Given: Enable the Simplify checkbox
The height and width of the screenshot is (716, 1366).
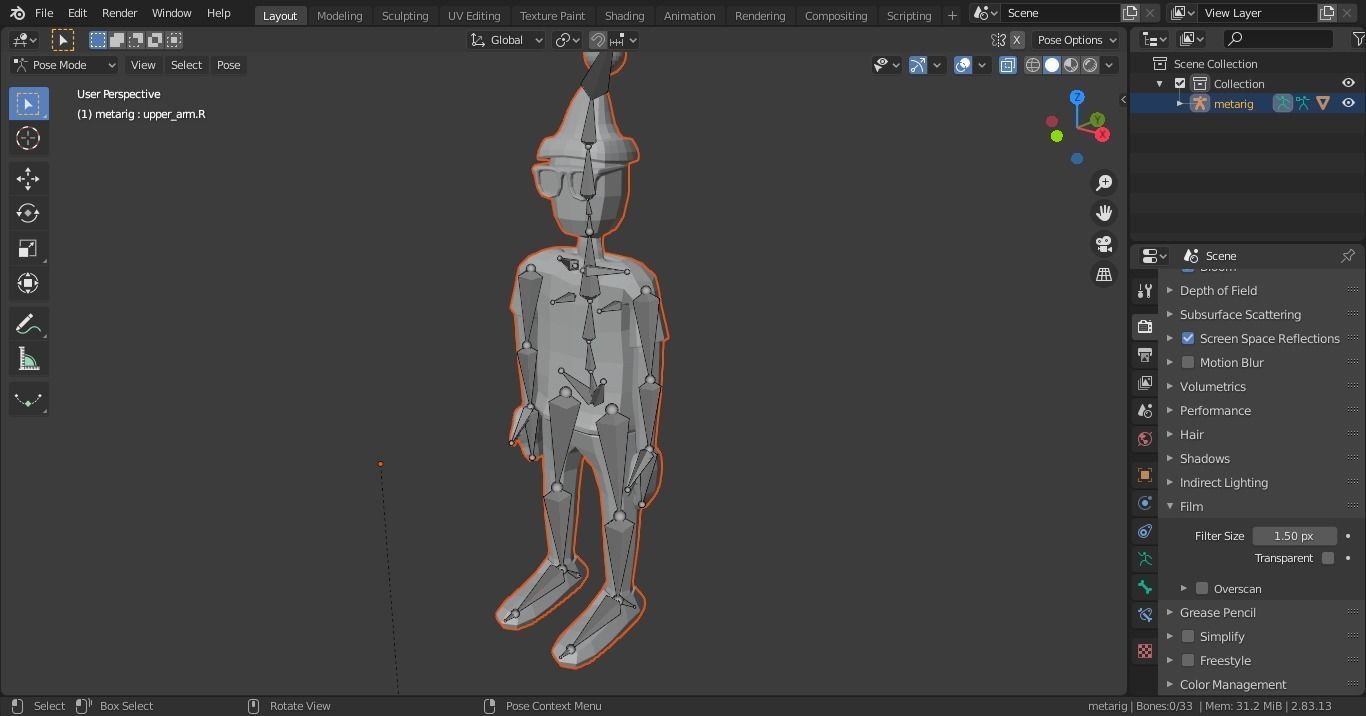Looking at the screenshot, I should (1188, 637).
